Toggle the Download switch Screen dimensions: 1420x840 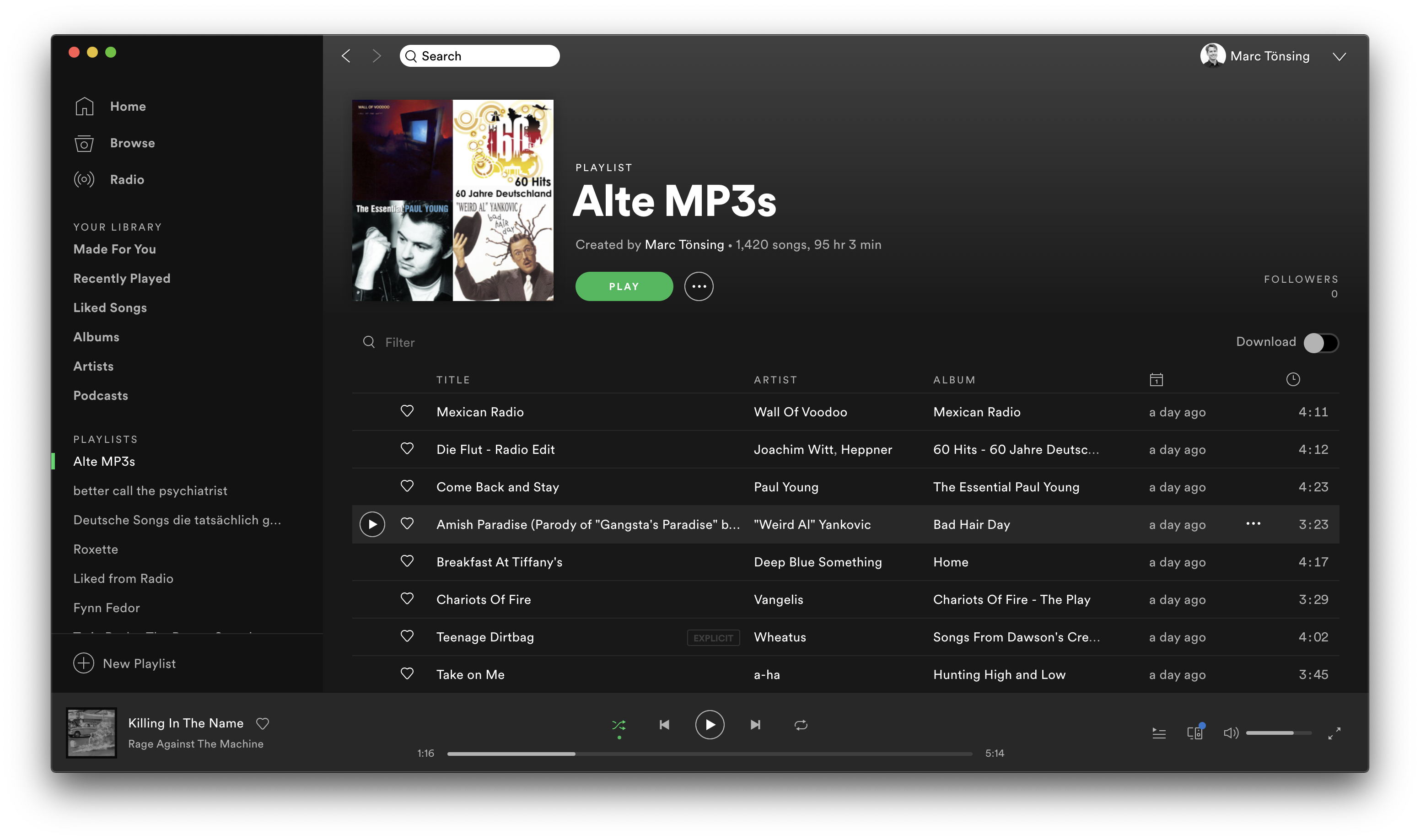click(x=1322, y=343)
